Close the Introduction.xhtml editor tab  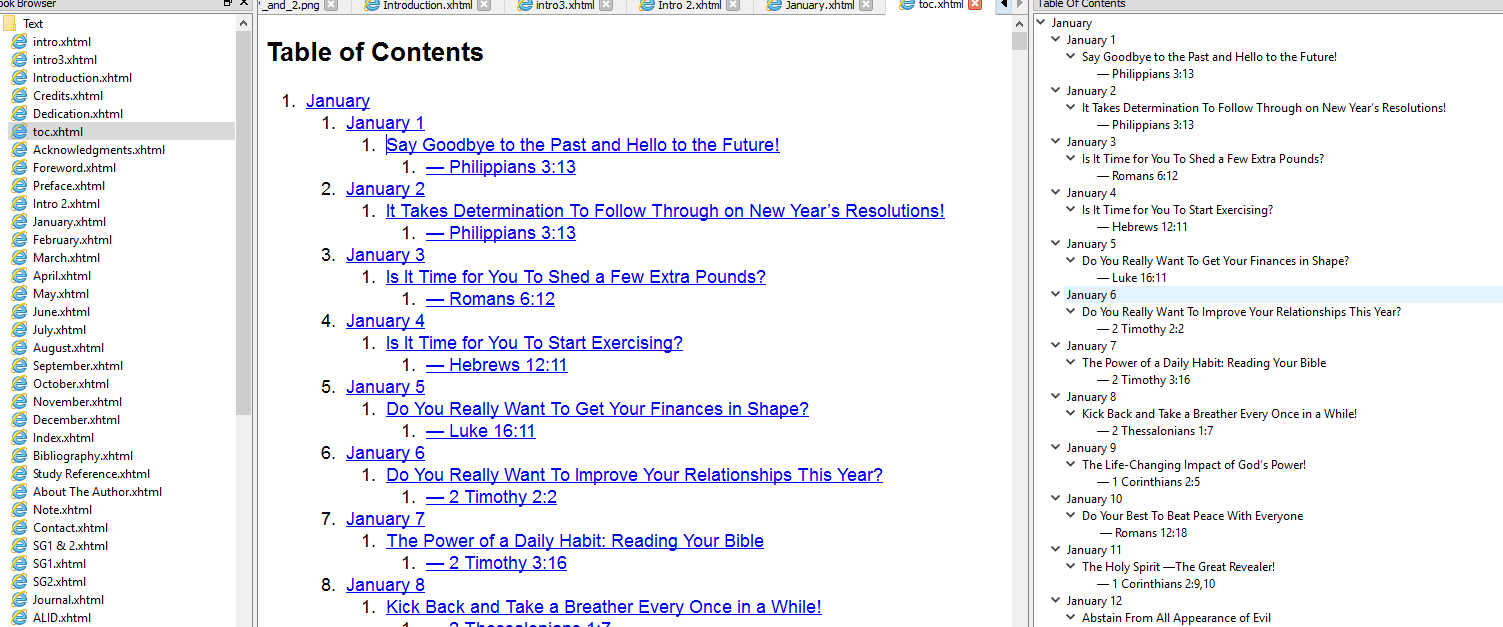pos(484,5)
